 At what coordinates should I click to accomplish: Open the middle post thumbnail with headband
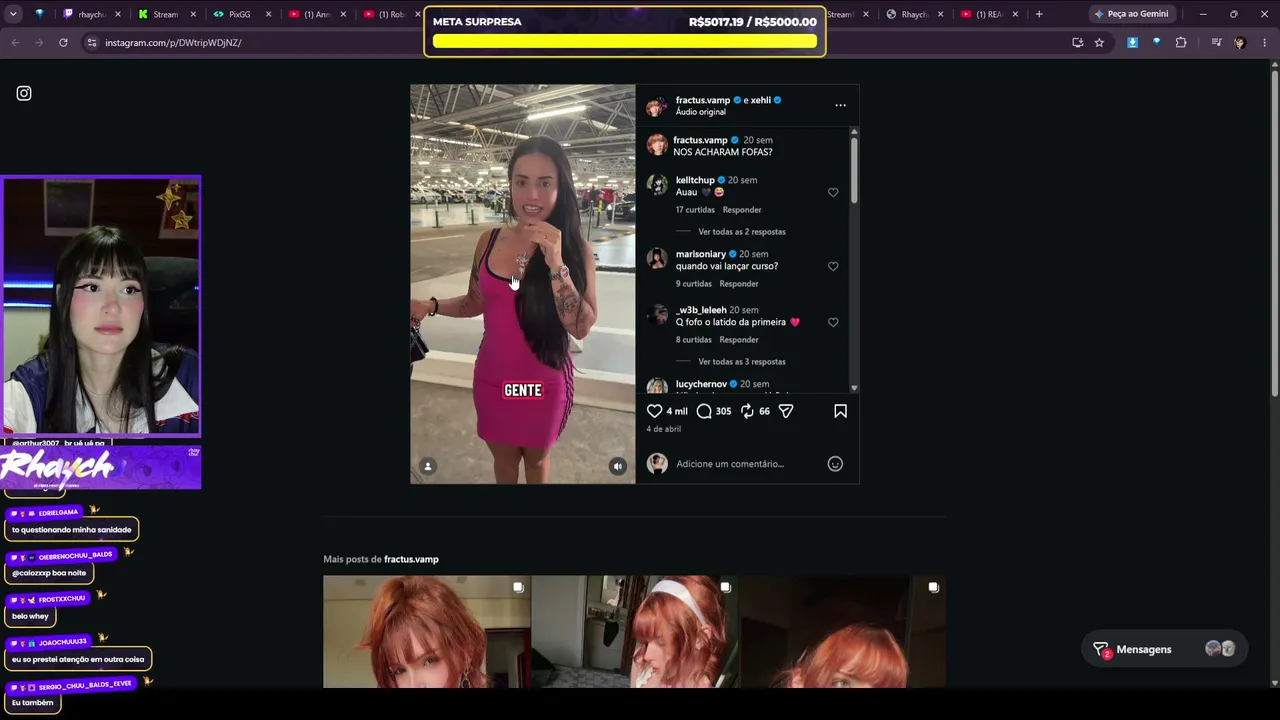635,631
